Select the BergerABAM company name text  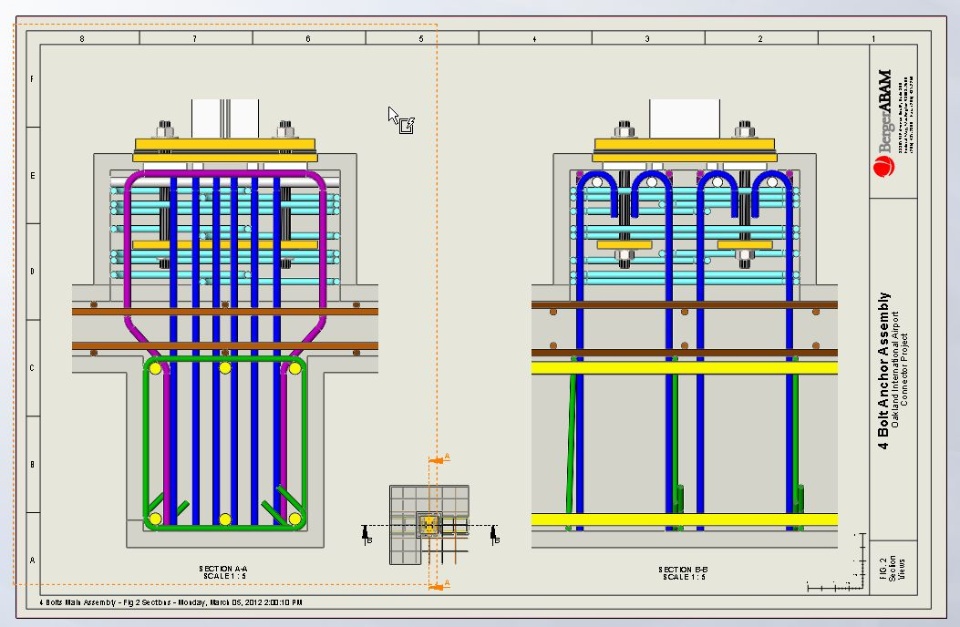tap(885, 111)
